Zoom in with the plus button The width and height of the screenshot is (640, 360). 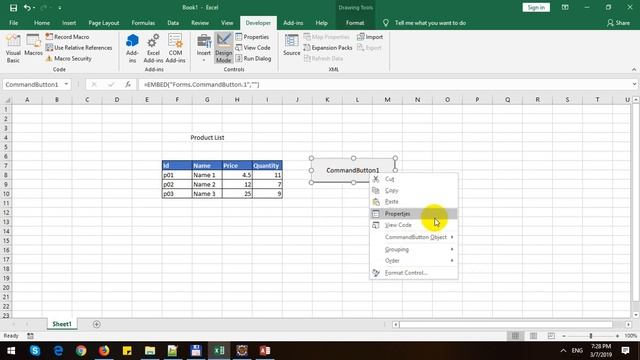[617, 336]
